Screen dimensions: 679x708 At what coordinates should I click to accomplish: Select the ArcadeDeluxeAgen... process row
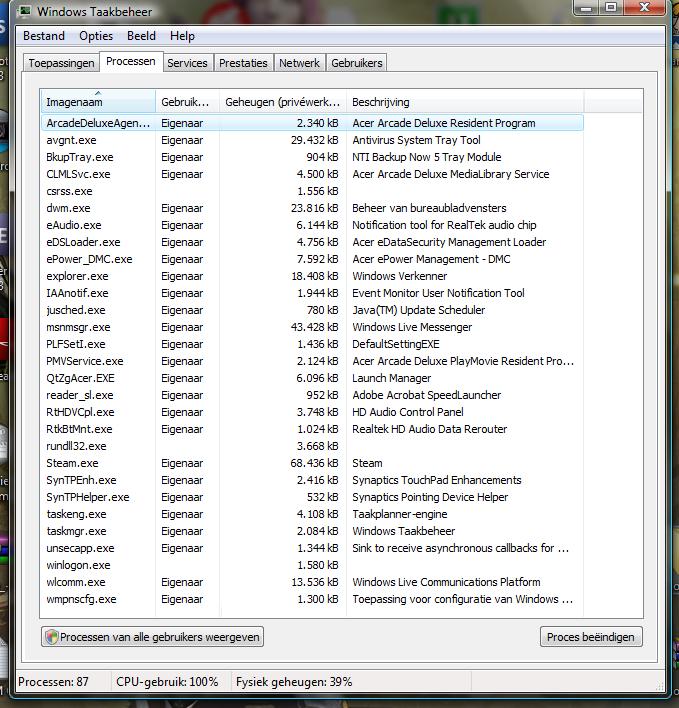pos(312,123)
